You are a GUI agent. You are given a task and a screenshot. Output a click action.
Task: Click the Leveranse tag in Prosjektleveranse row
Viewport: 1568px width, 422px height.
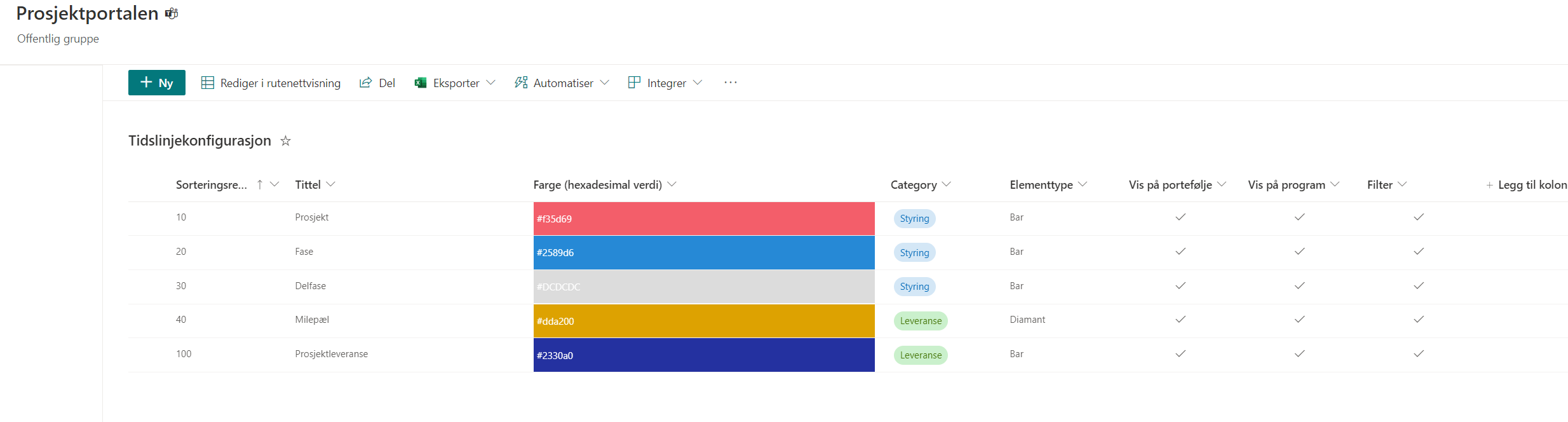[x=921, y=355]
